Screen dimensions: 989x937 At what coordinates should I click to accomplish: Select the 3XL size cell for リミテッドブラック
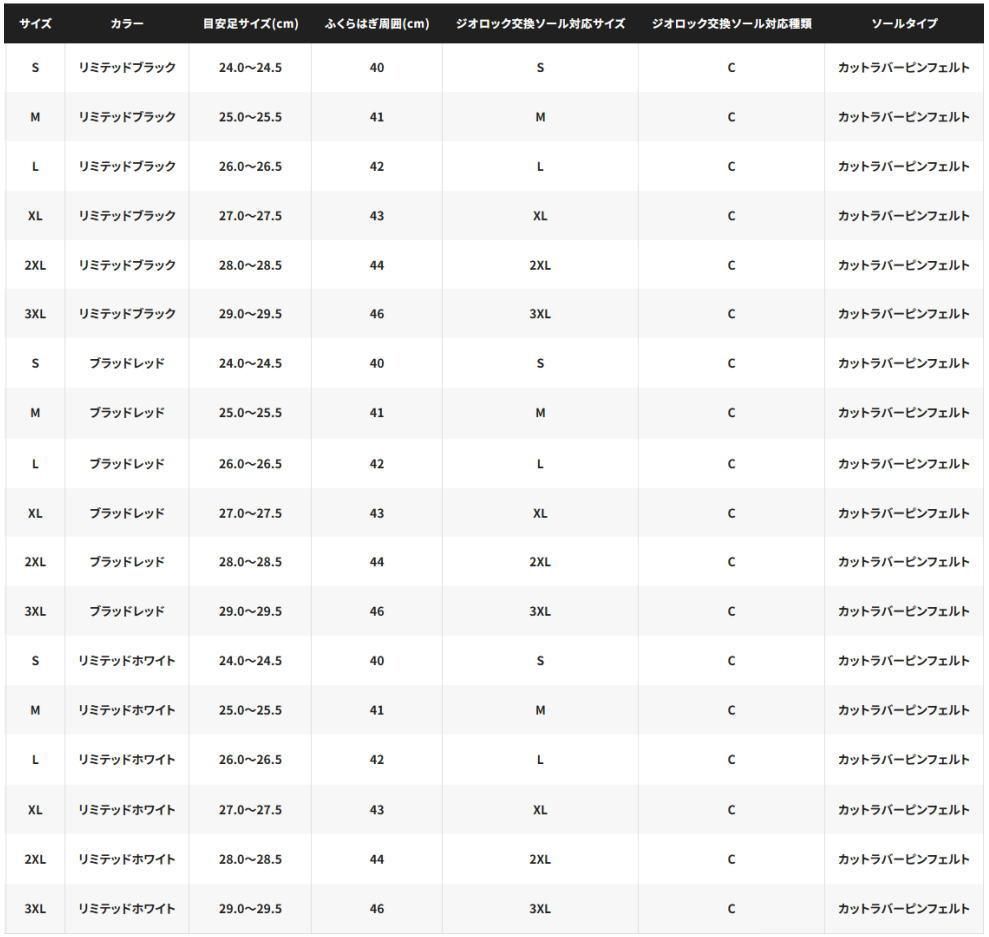click(x=35, y=314)
